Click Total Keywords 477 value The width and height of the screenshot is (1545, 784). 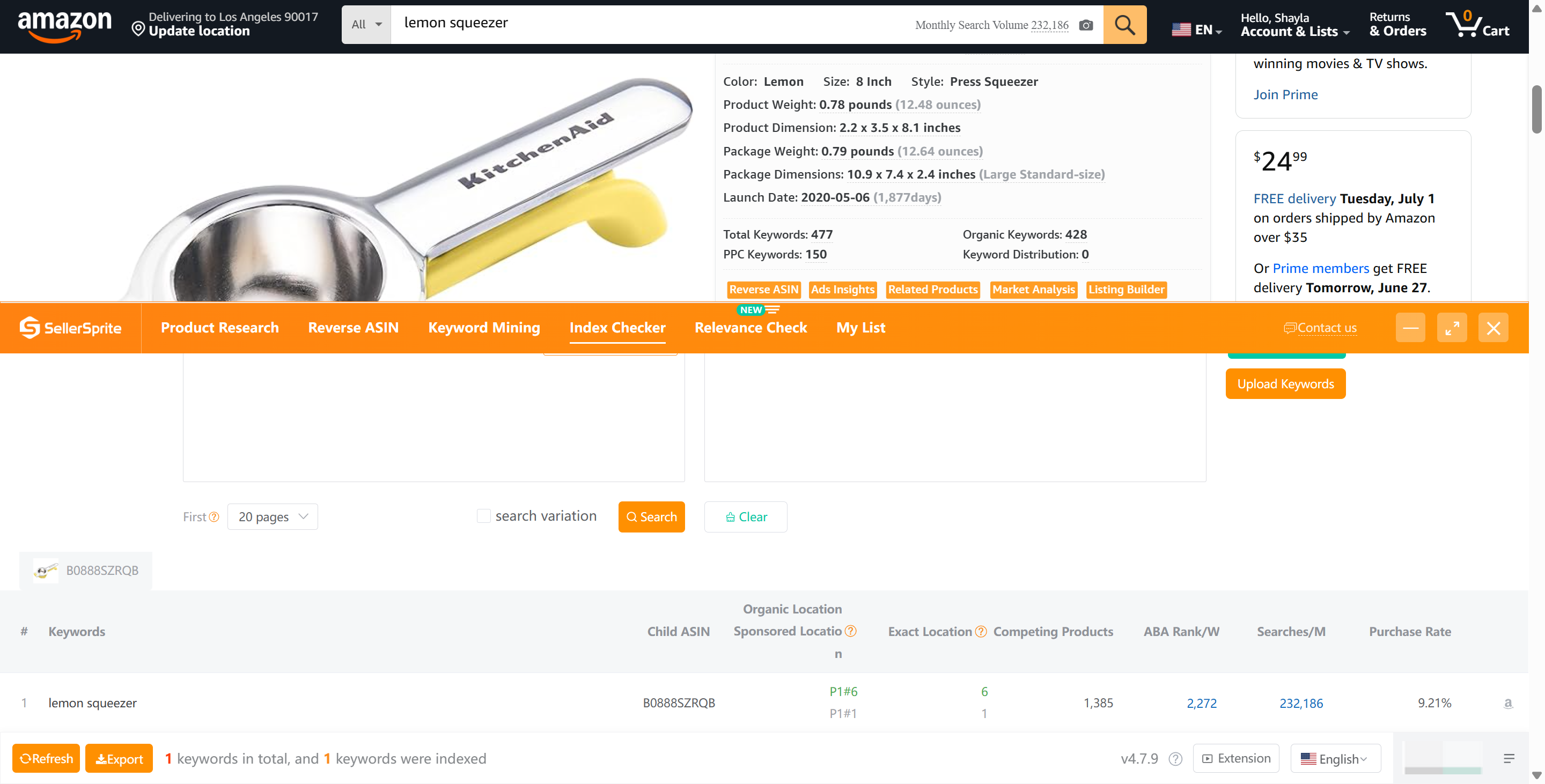[822, 234]
